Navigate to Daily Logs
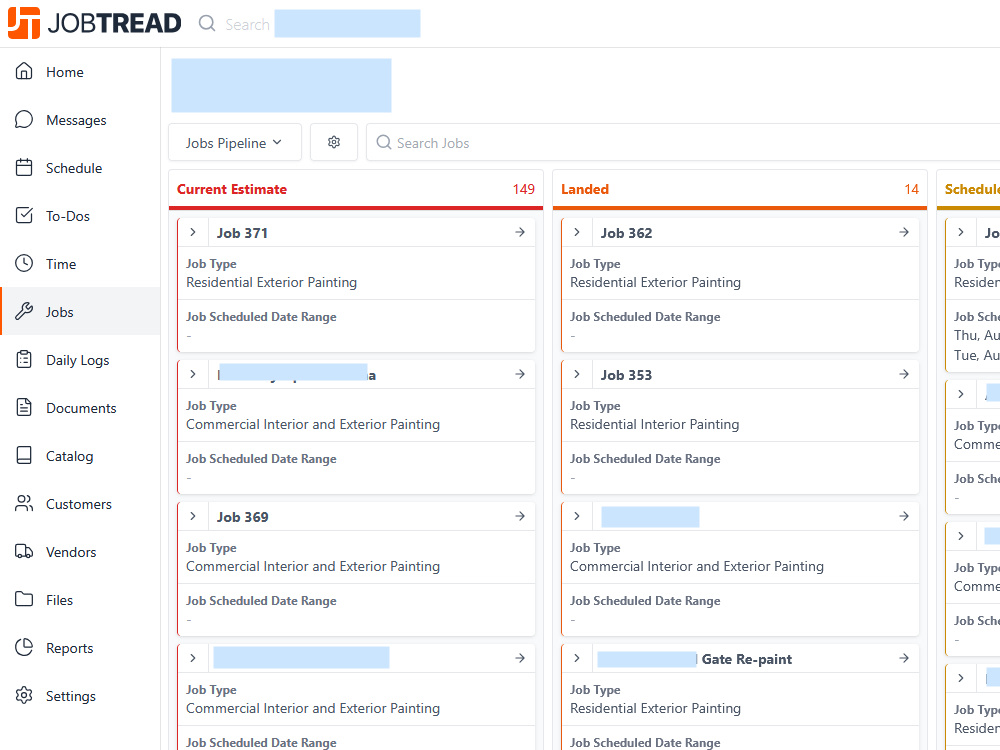The width and height of the screenshot is (1000, 750). coord(78,360)
